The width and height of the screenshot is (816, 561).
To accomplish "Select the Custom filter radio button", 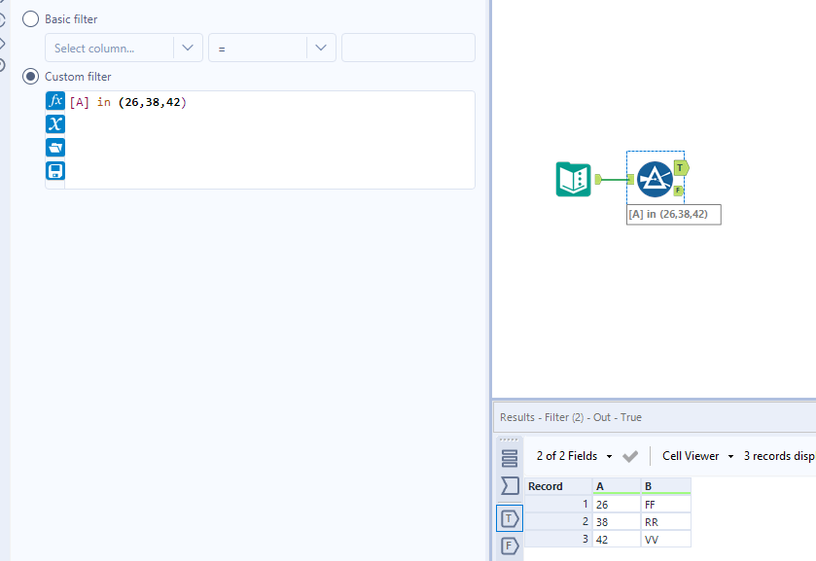I will coord(30,76).
